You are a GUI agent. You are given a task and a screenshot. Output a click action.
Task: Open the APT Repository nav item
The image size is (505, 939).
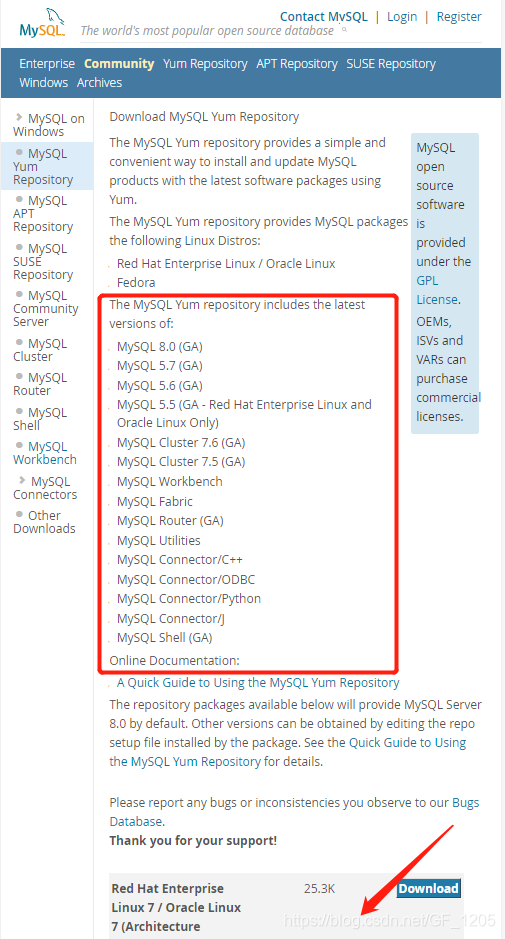297,63
